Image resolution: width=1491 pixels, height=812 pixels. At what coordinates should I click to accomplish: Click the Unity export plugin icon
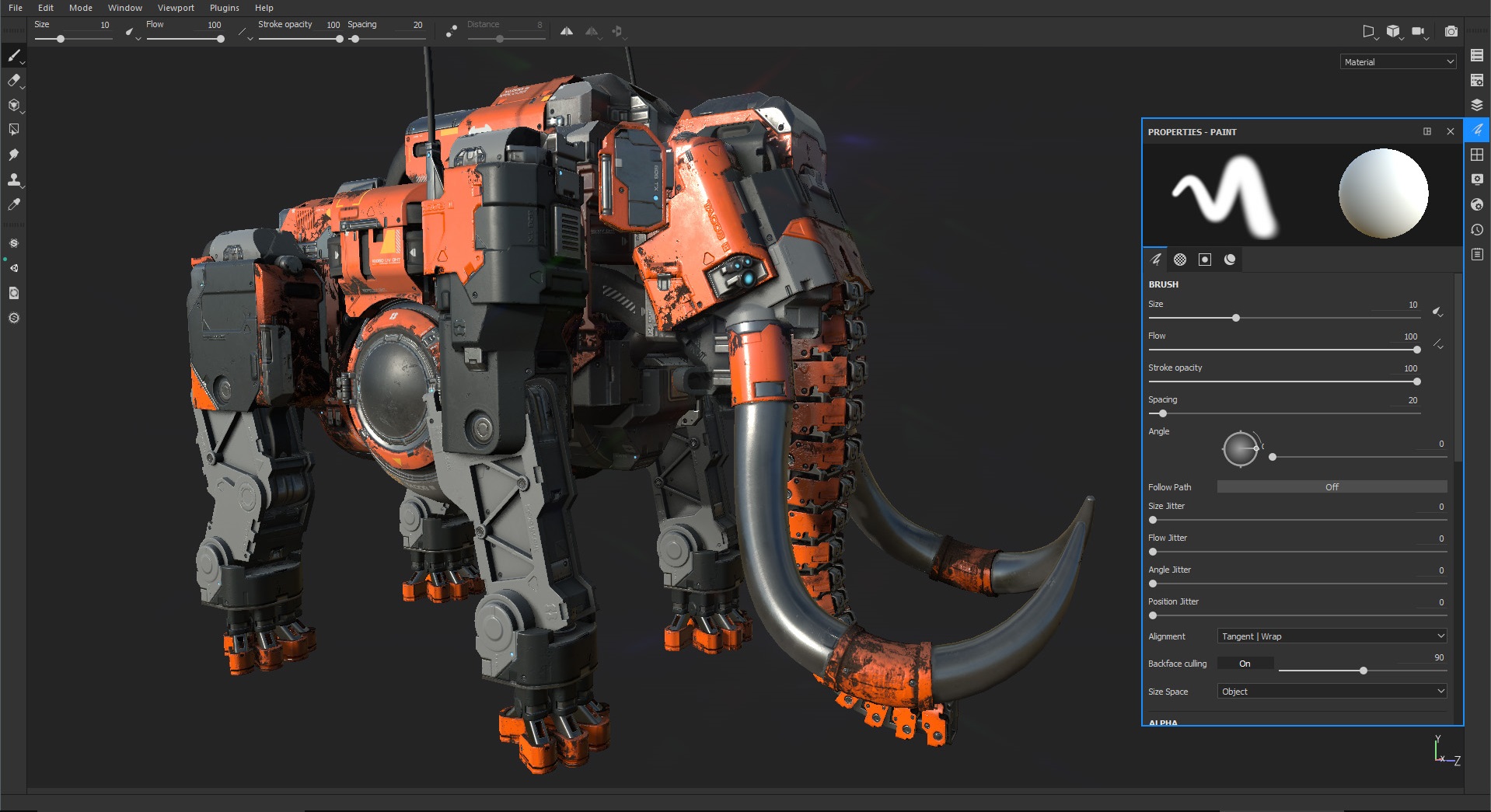click(14, 268)
